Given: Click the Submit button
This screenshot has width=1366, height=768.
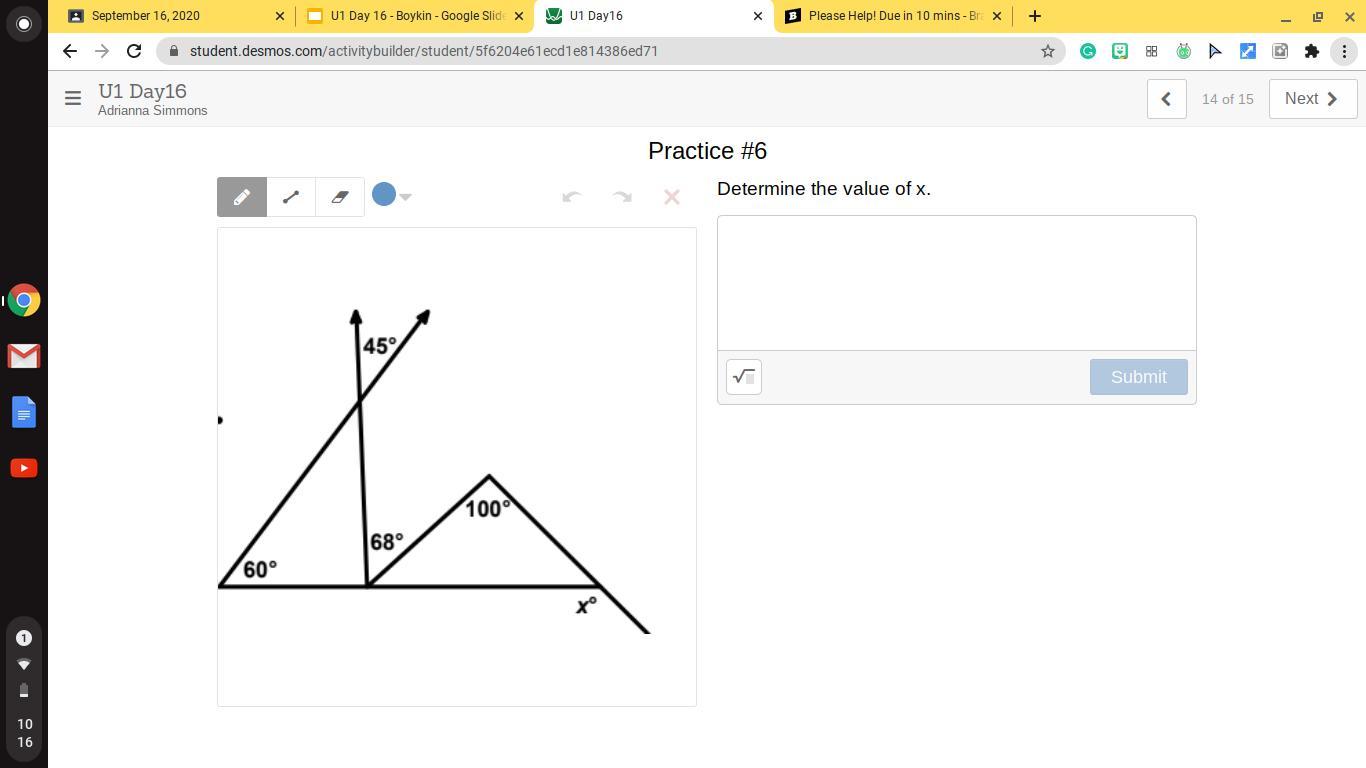Looking at the screenshot, I should click(1138, 377).
